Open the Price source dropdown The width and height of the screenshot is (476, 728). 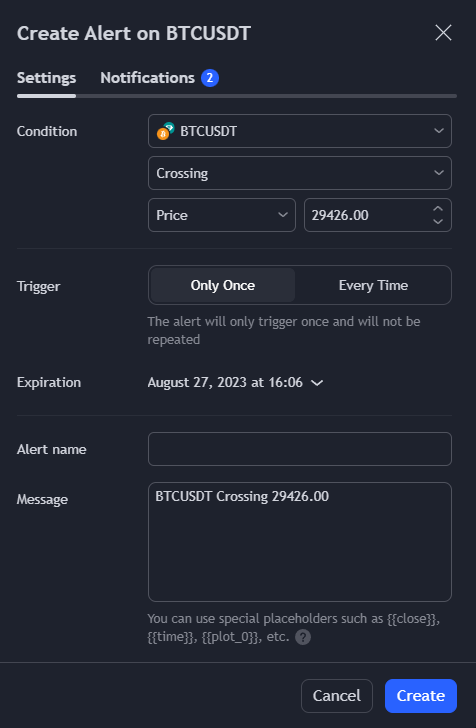tap(222, 215)
